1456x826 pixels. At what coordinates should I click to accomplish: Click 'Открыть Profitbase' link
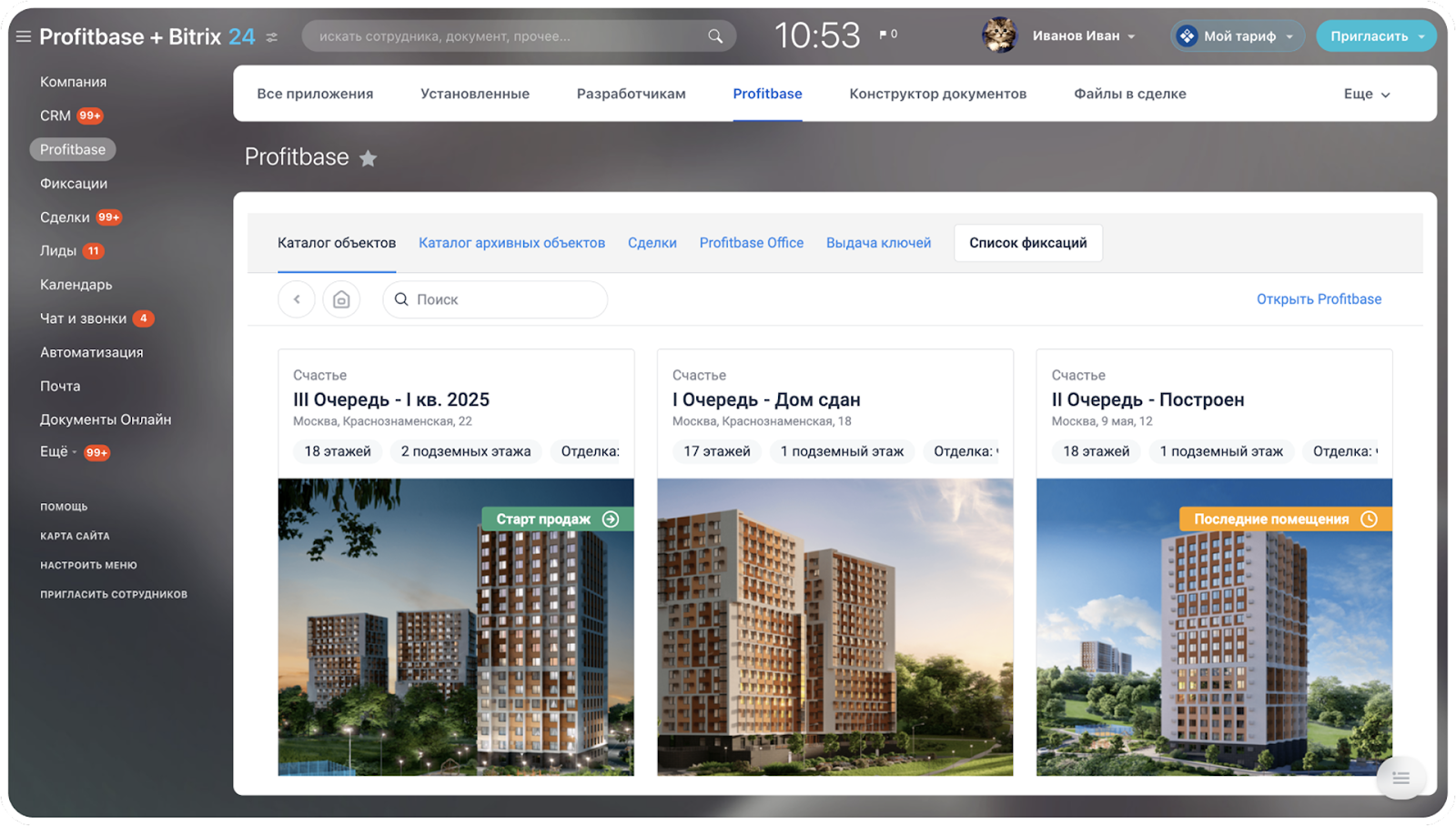1319,299
